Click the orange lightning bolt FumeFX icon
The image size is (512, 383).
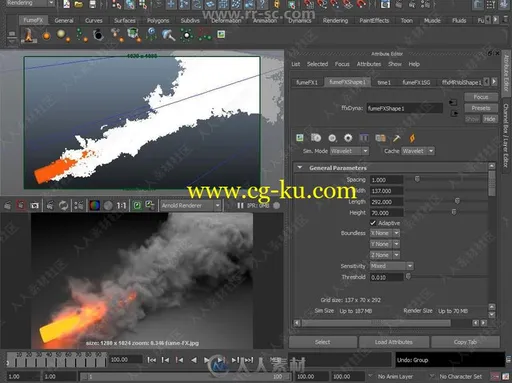412,138
